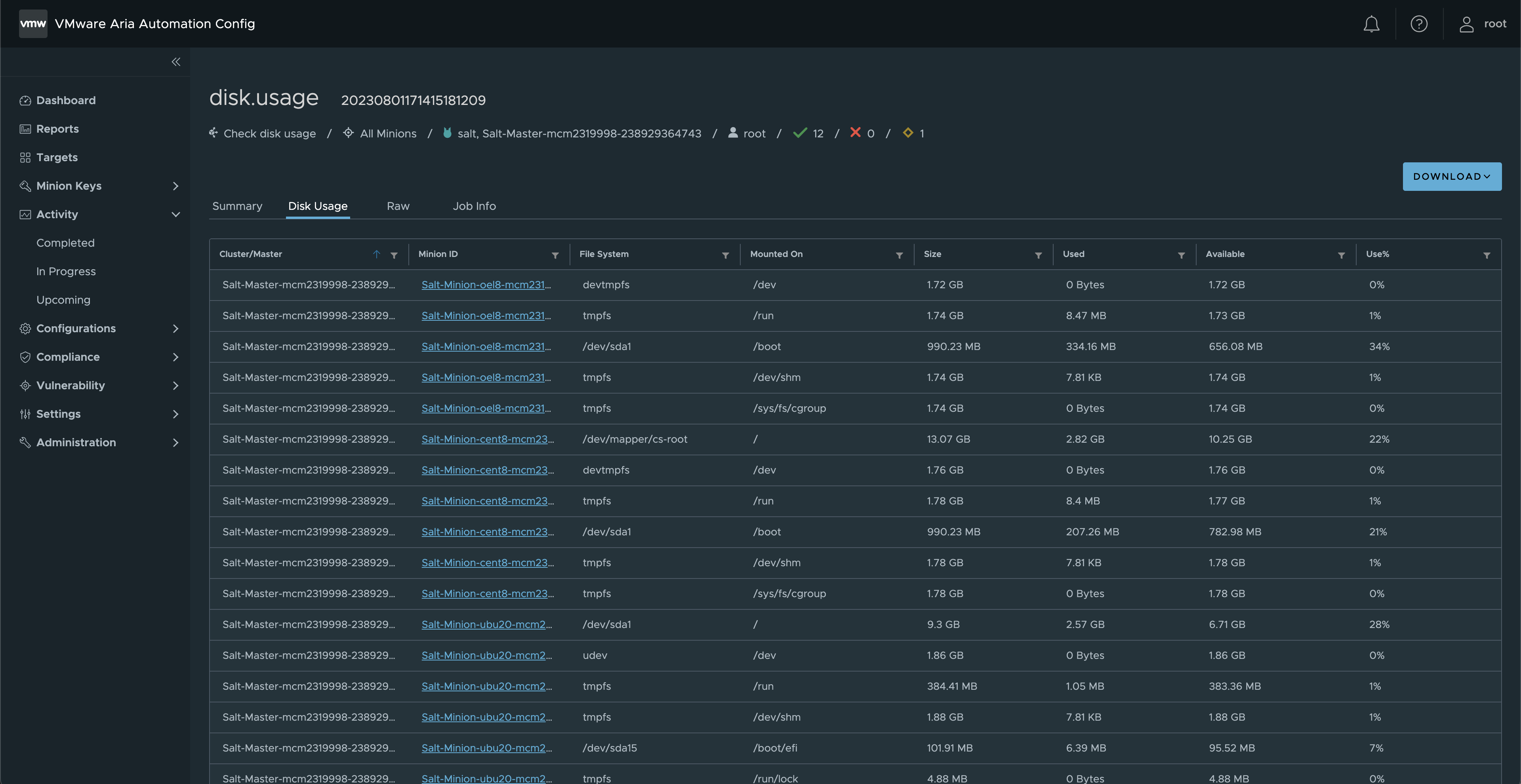Screen dimensions: 1521x784
Task: Collapse the Activity menu chevron
Action: point(175,214)
